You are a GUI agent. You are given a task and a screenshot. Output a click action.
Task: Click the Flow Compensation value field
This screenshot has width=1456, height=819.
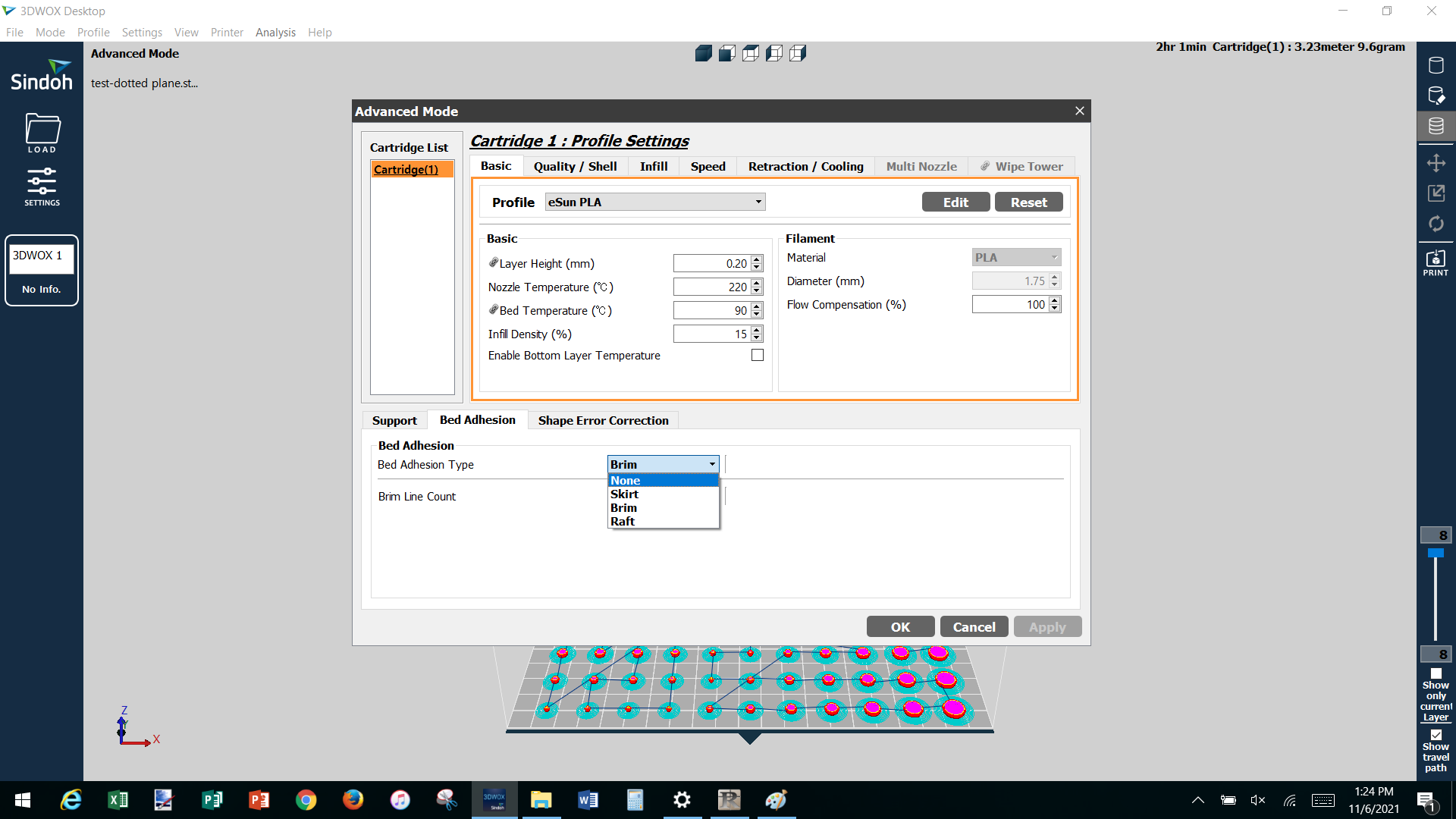[1010, 304]
